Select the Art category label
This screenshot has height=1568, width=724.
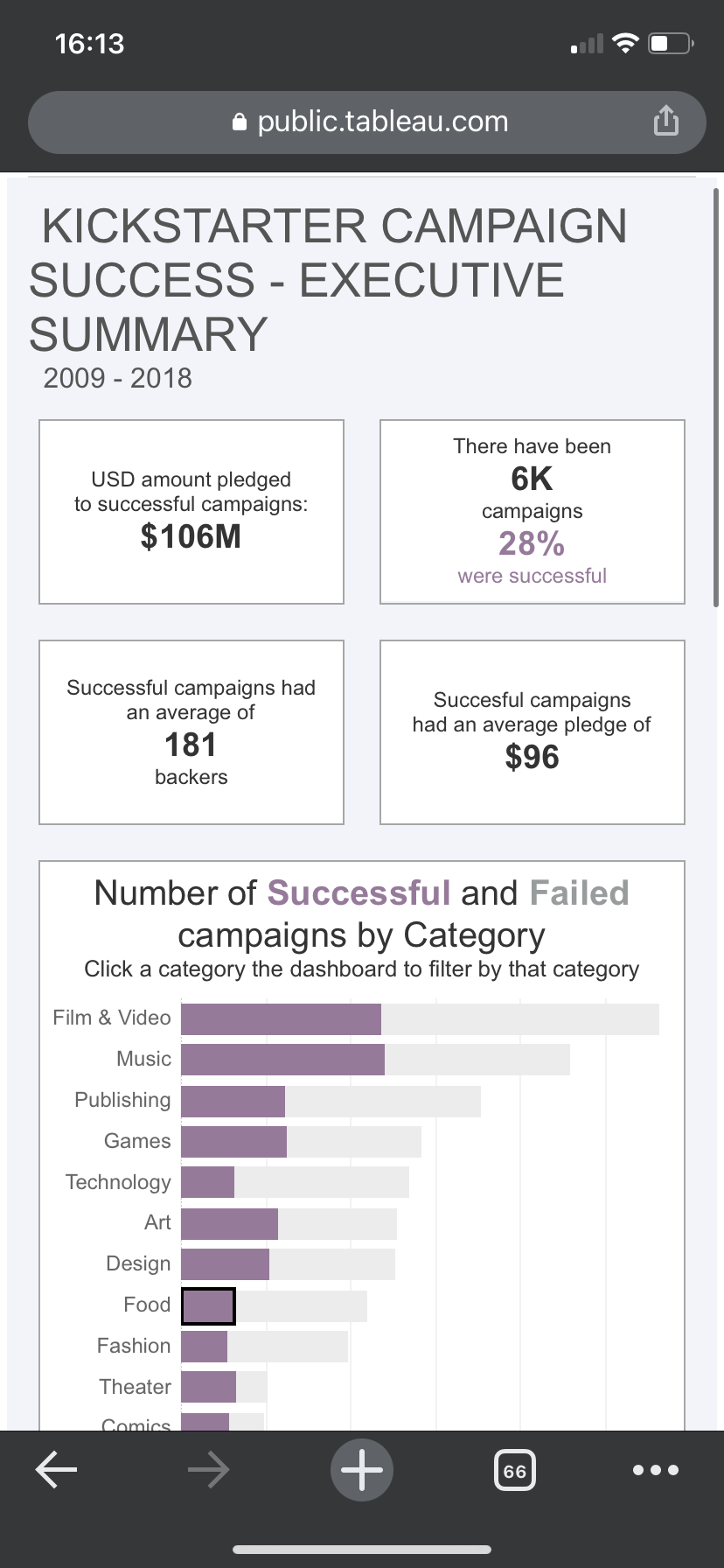coord(157,1222)
